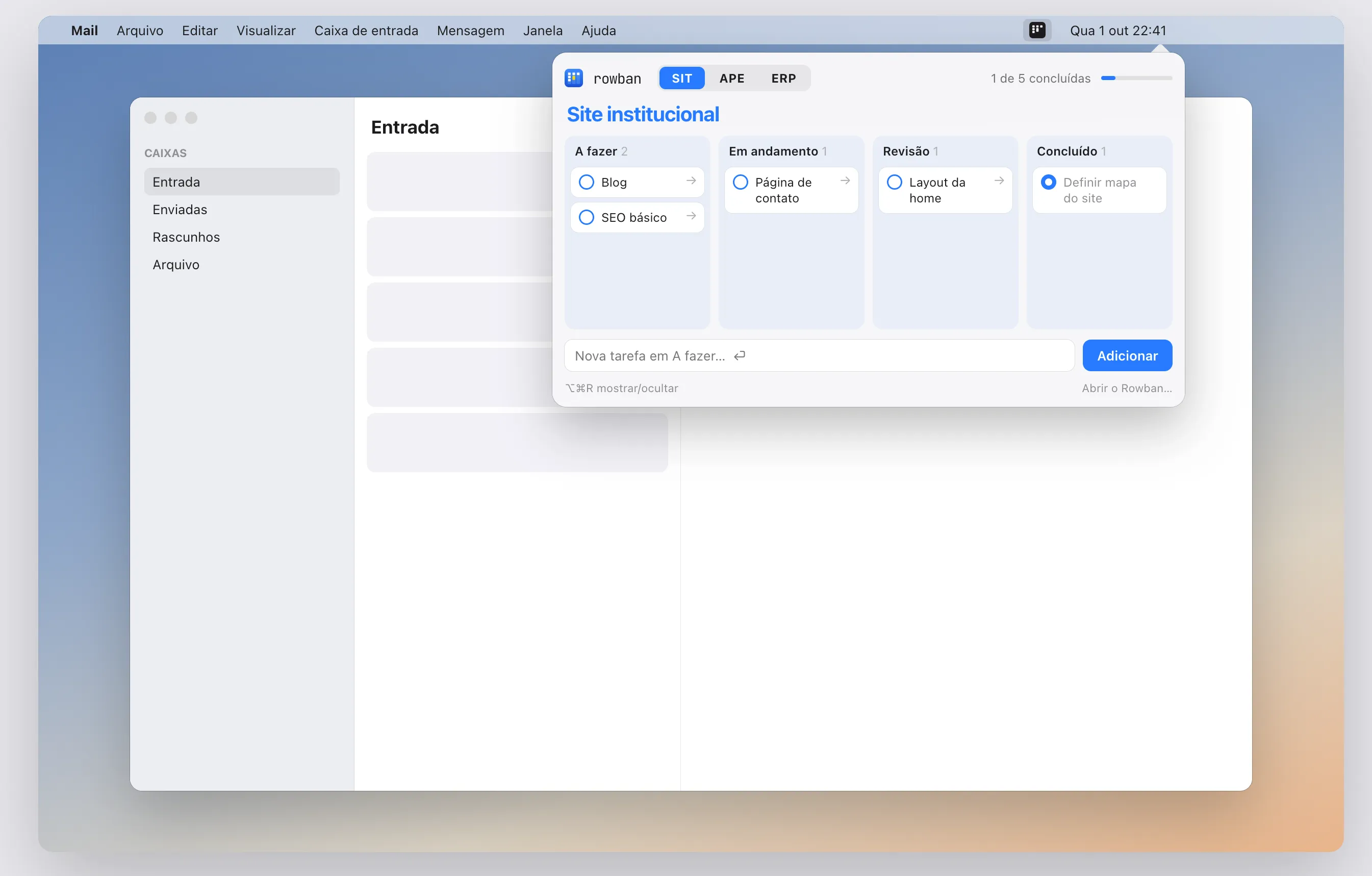Select the Enviadas mailbox
1372x876 pixels.
click(242, 210)
